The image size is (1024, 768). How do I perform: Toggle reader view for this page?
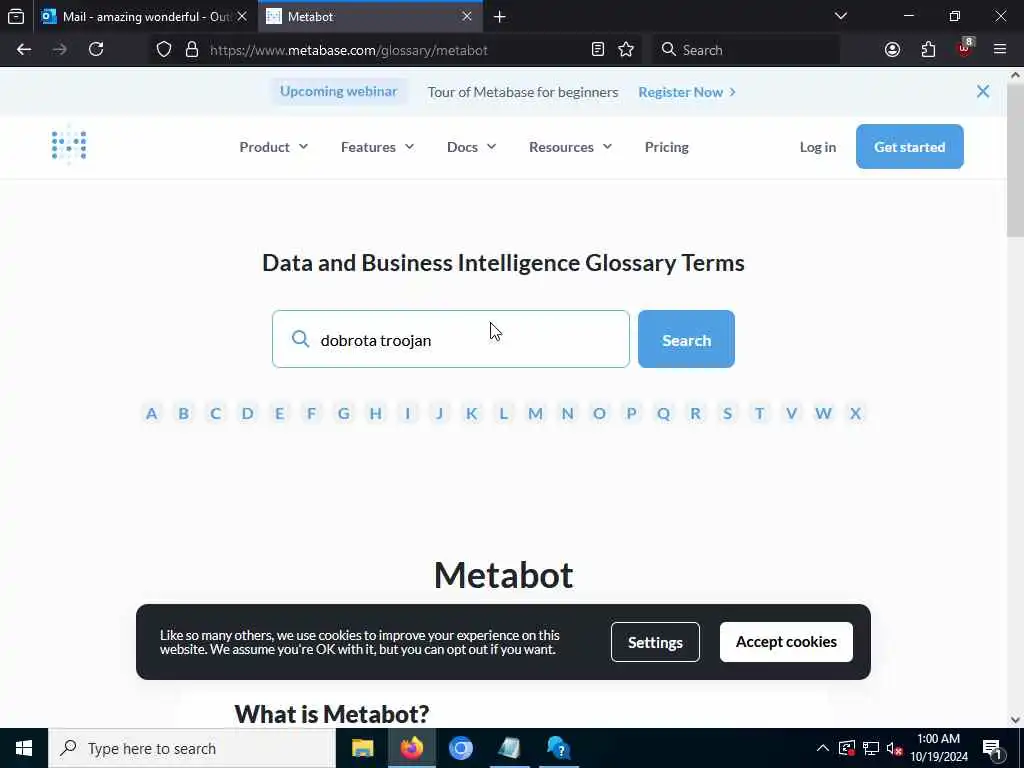(598, 50)
